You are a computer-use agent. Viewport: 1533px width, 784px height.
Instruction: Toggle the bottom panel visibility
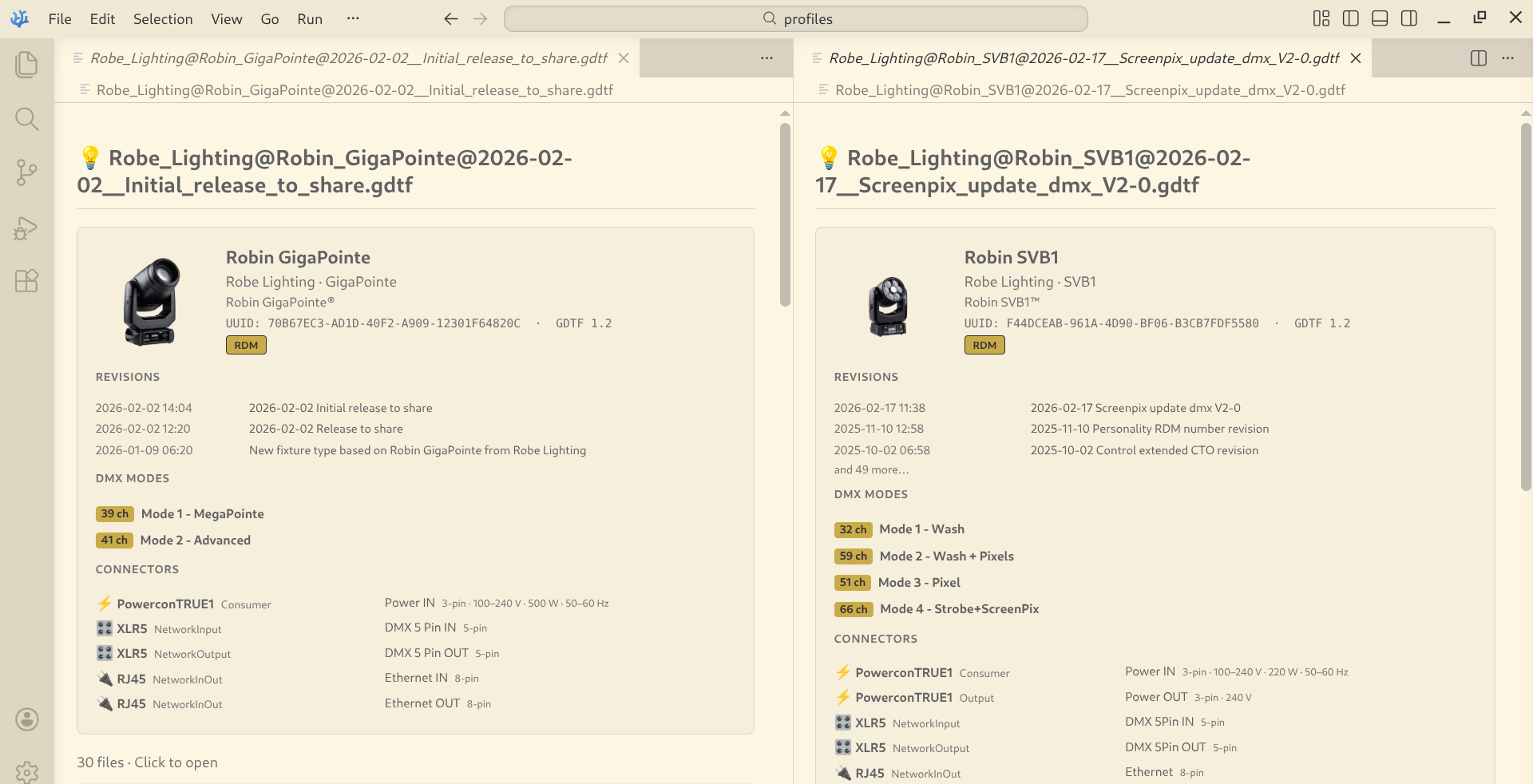[x=1379, y=18]
